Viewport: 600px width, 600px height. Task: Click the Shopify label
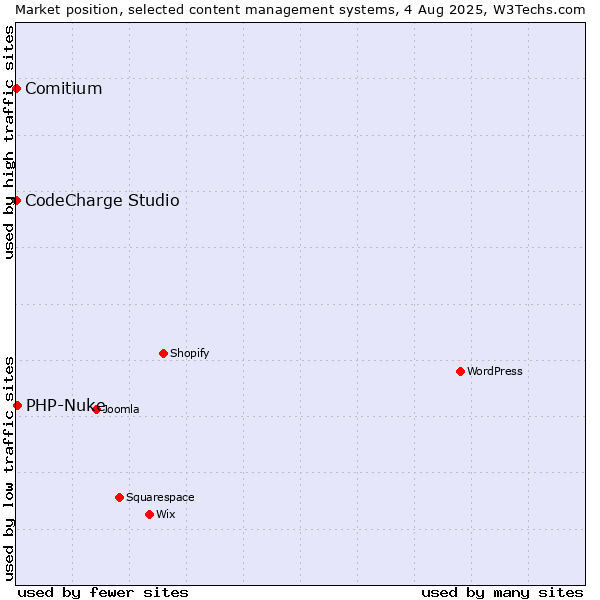[189, 354]
